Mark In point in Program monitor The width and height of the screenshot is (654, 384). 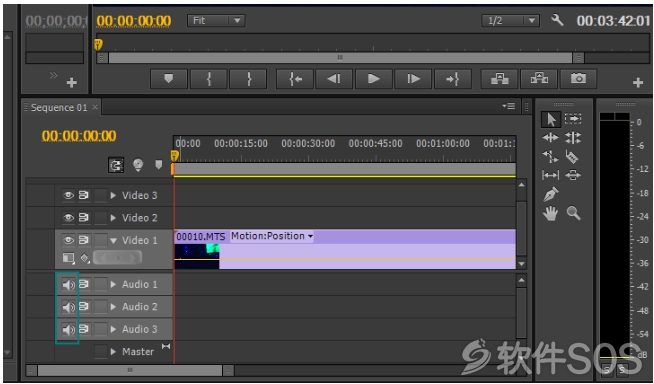pos(209,79)
